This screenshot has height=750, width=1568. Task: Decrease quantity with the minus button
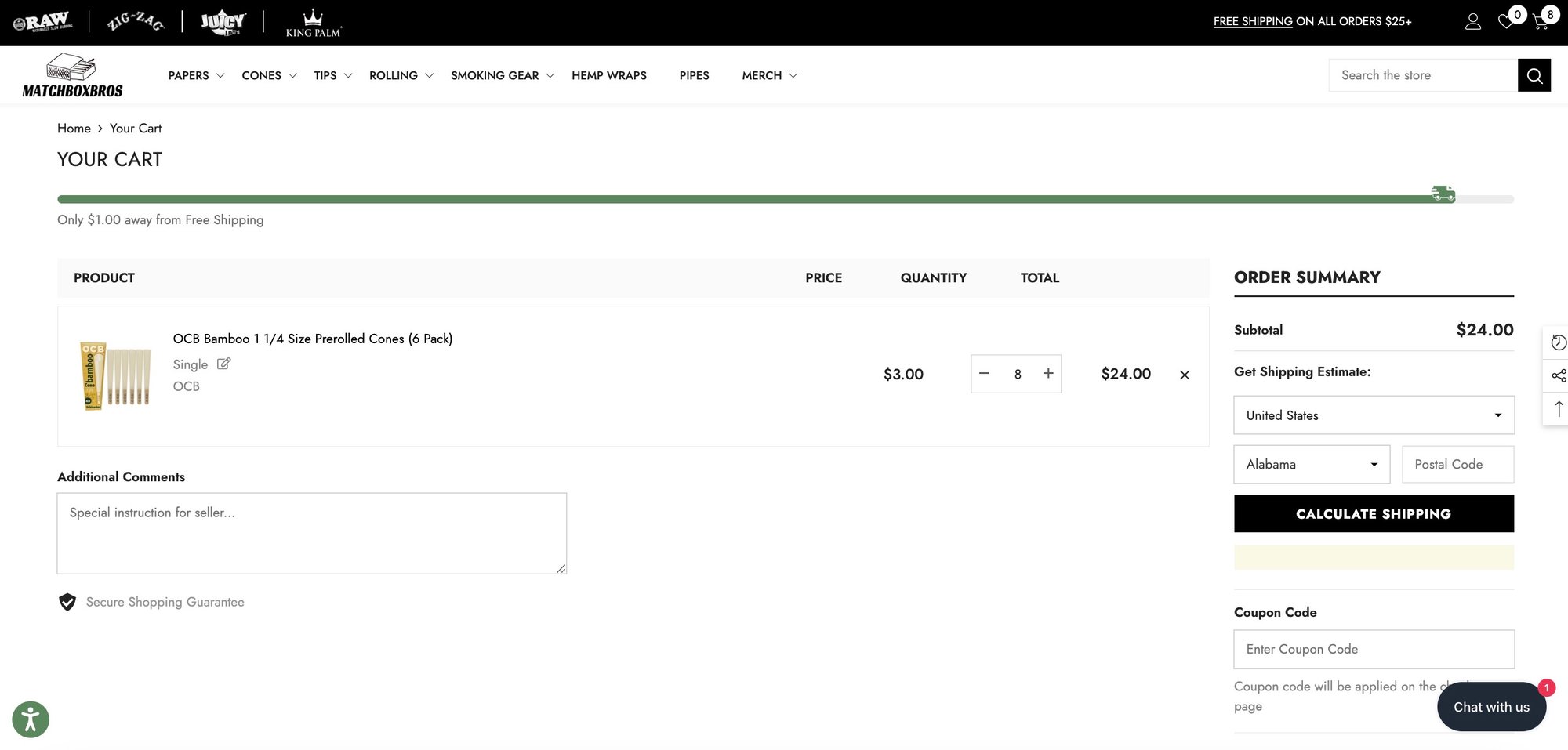click(x=985, y=374)
